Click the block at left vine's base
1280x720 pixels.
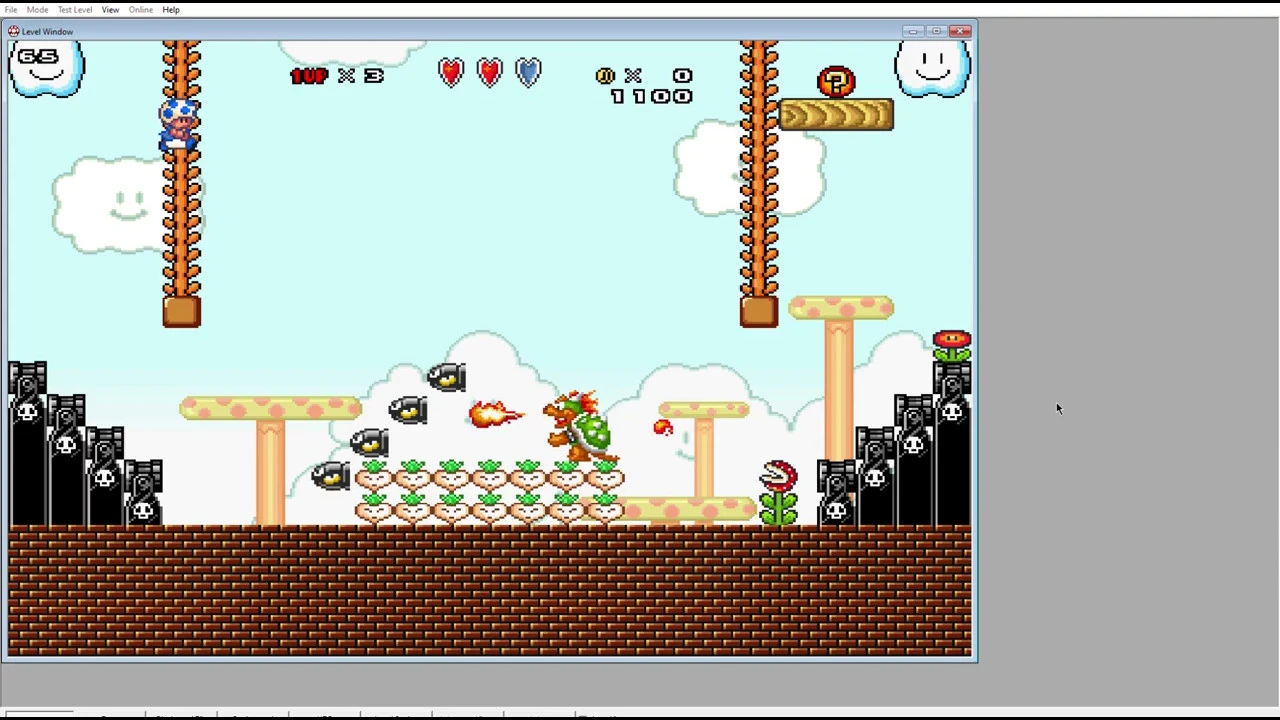181,312
